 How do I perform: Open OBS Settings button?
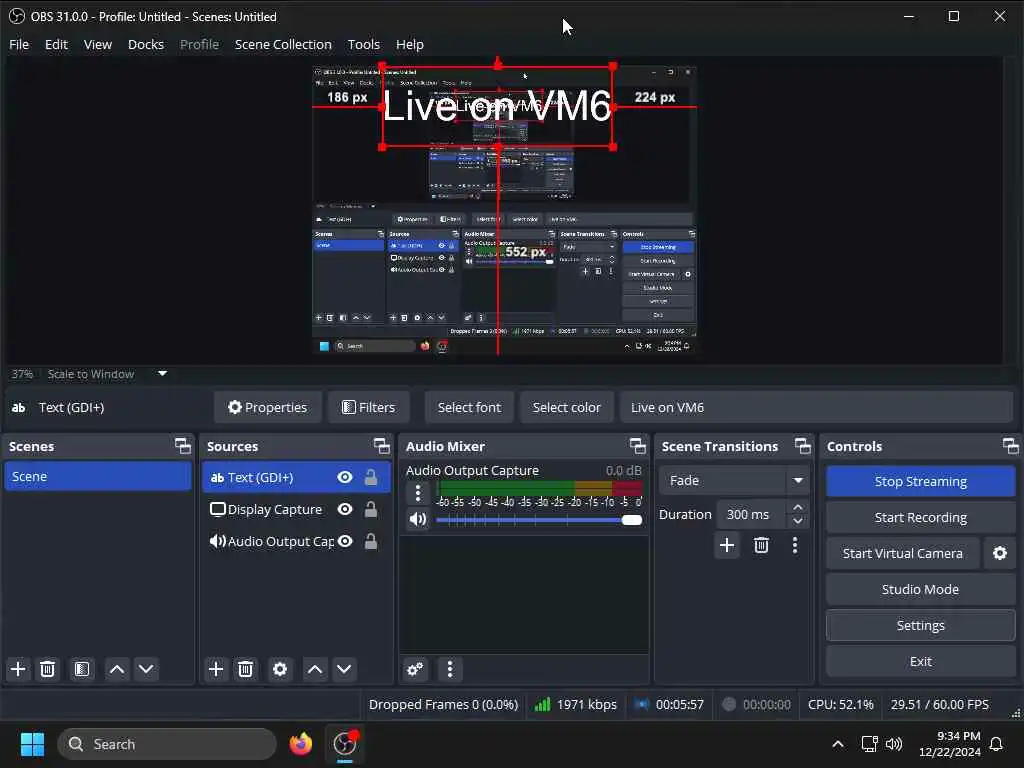(920, 625)
